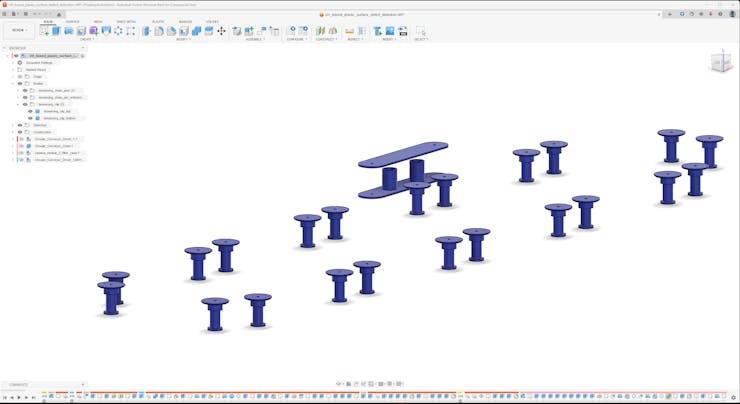Viewport: 740px width, 404px height.
Task: Open the CREATE dropdown menu
Action: [86, 39]
